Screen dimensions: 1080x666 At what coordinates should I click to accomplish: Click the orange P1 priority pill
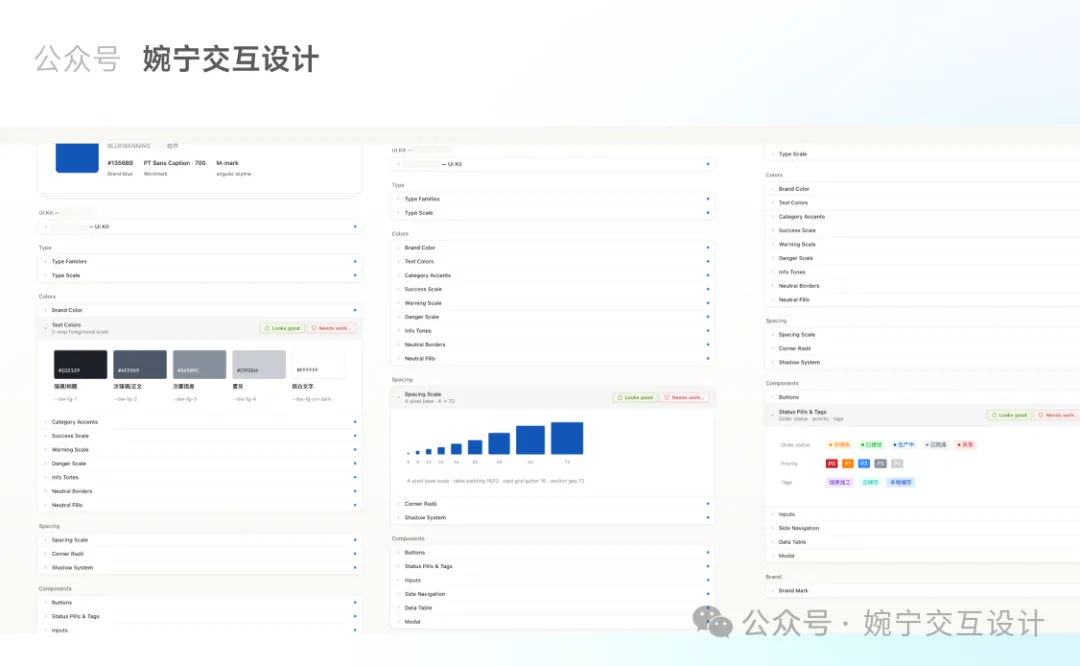point(848,464)
